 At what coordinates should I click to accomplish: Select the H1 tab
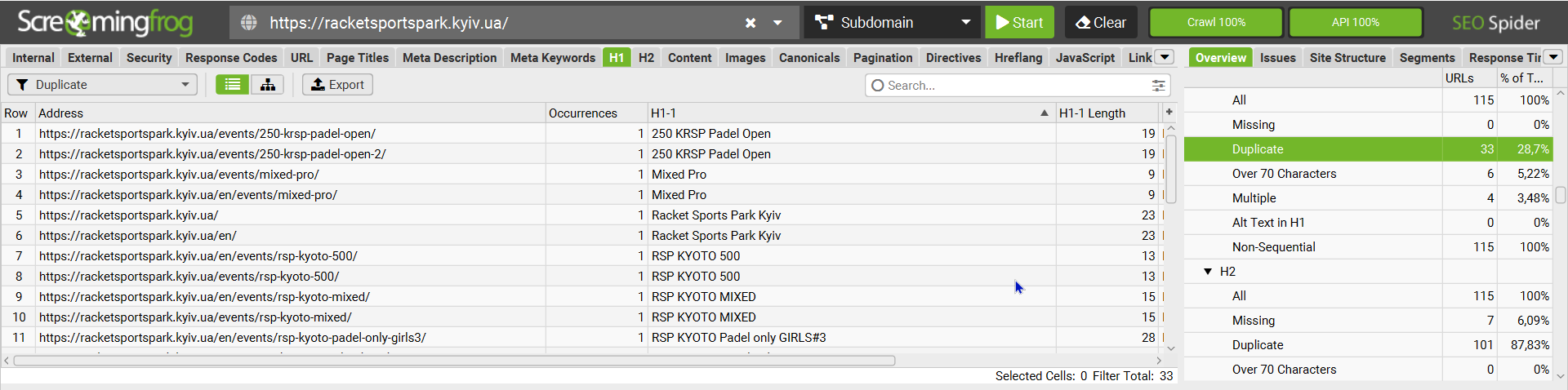click(x=617, y=57)
